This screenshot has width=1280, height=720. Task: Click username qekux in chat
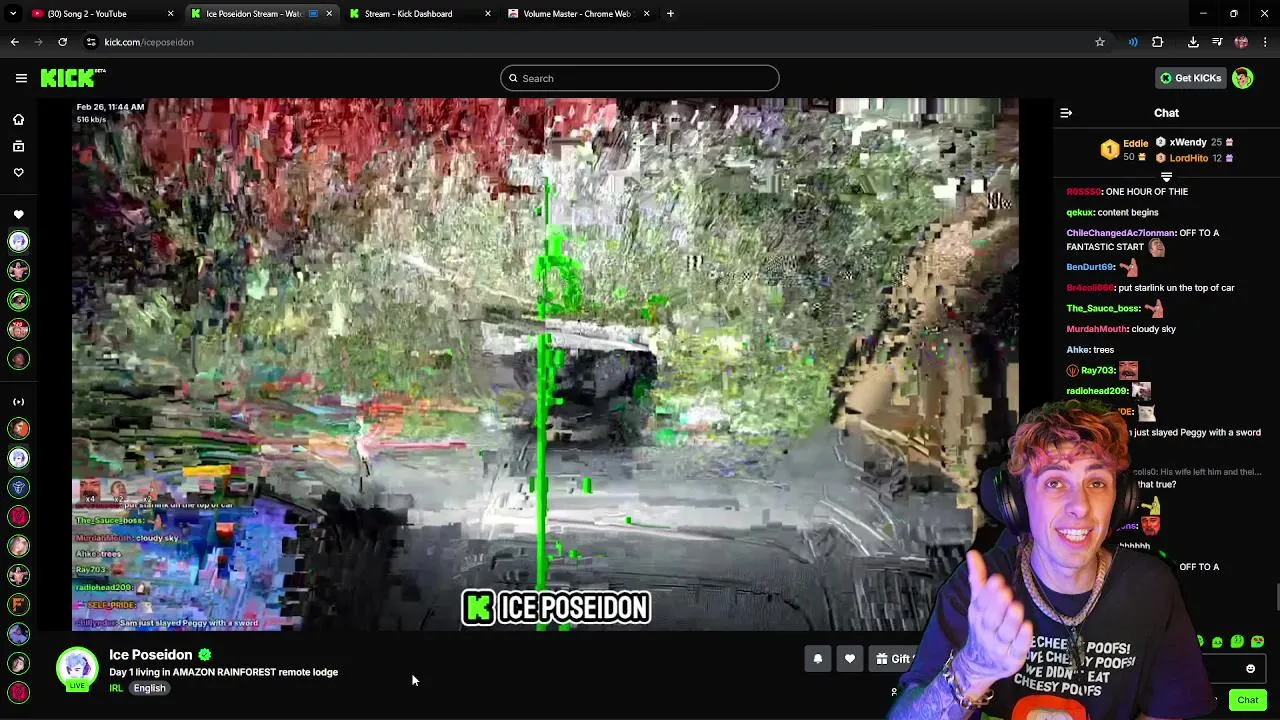[x=1080, y=212]
